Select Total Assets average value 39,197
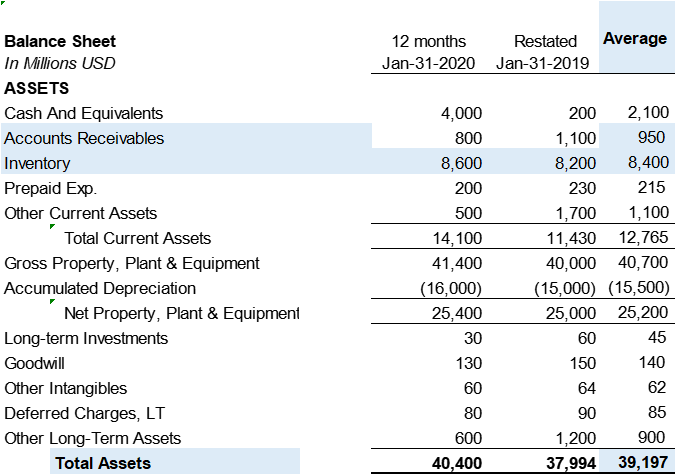Image resolution: width=676 pixels, height=475 pixels. [x=643, y=462]
